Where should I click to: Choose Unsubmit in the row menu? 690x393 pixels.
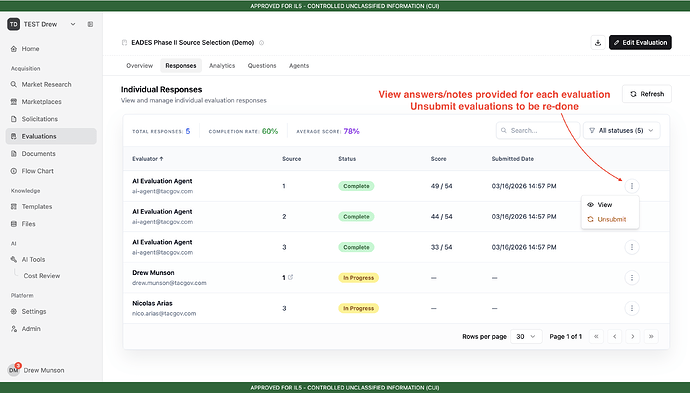click(x=610, y=219)
